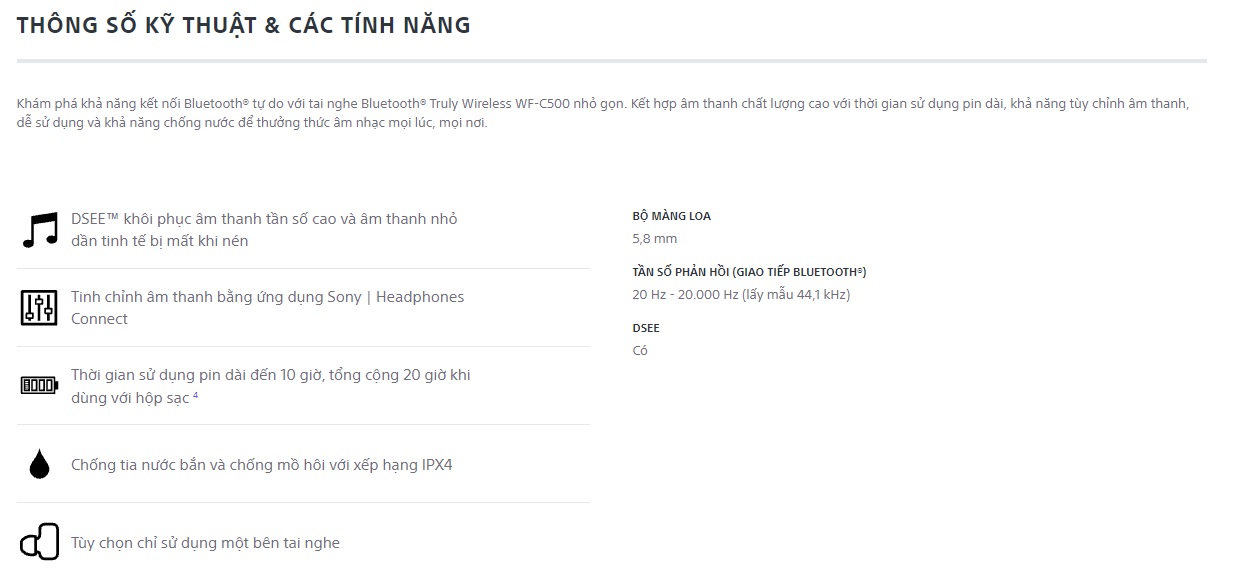Click the equalizer sliders icon
The height and width of the screenshot is (580, 1235).
pyautogui.click(x=40, y=307)
